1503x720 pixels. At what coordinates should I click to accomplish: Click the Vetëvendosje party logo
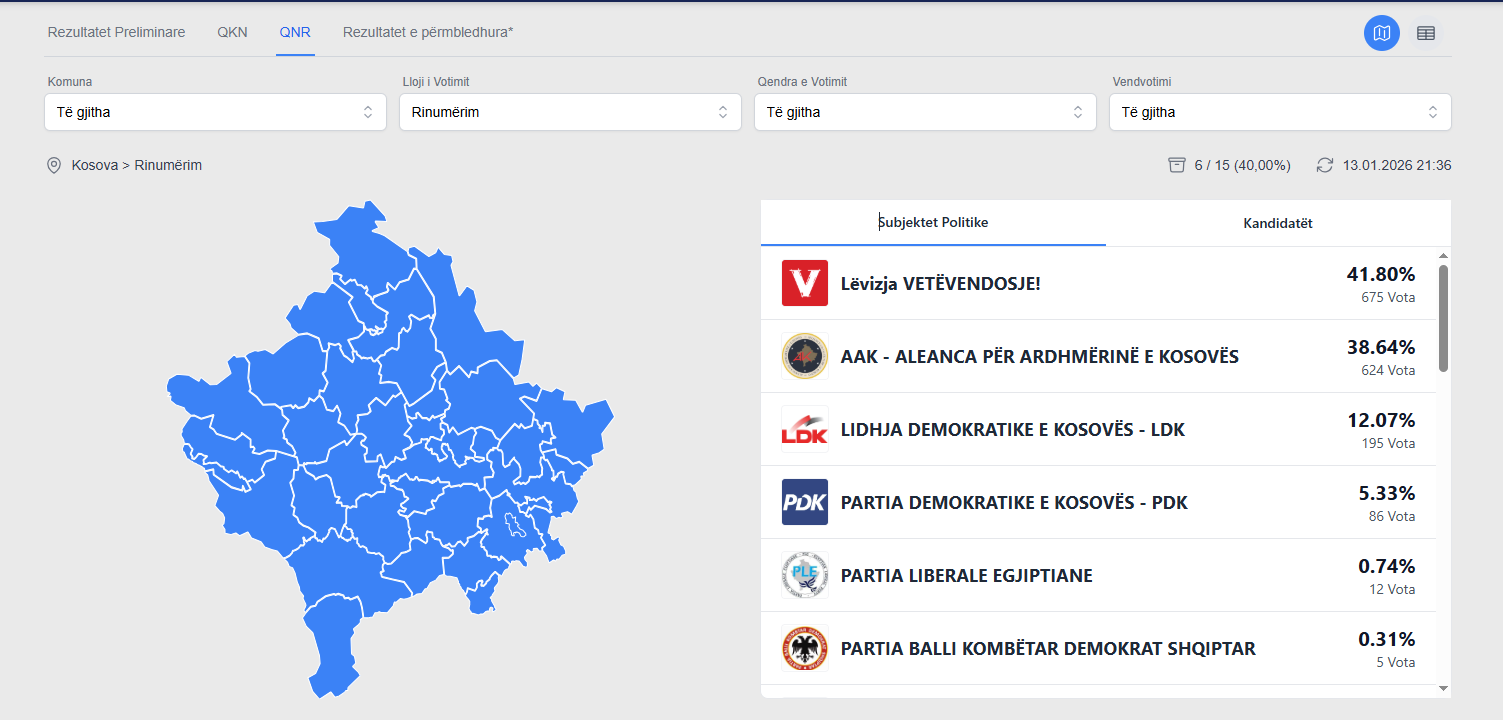pyautogui.click(x=805, y=283)
